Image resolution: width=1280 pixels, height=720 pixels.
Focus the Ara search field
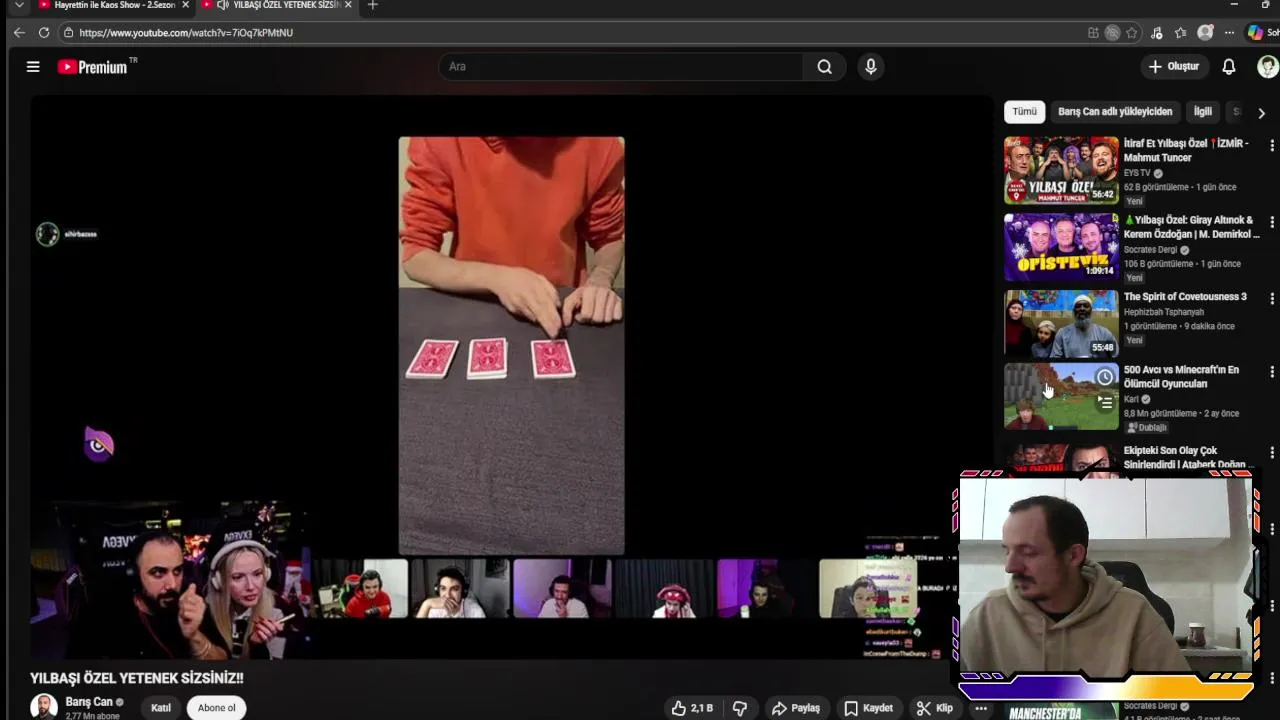click(620, 67)
